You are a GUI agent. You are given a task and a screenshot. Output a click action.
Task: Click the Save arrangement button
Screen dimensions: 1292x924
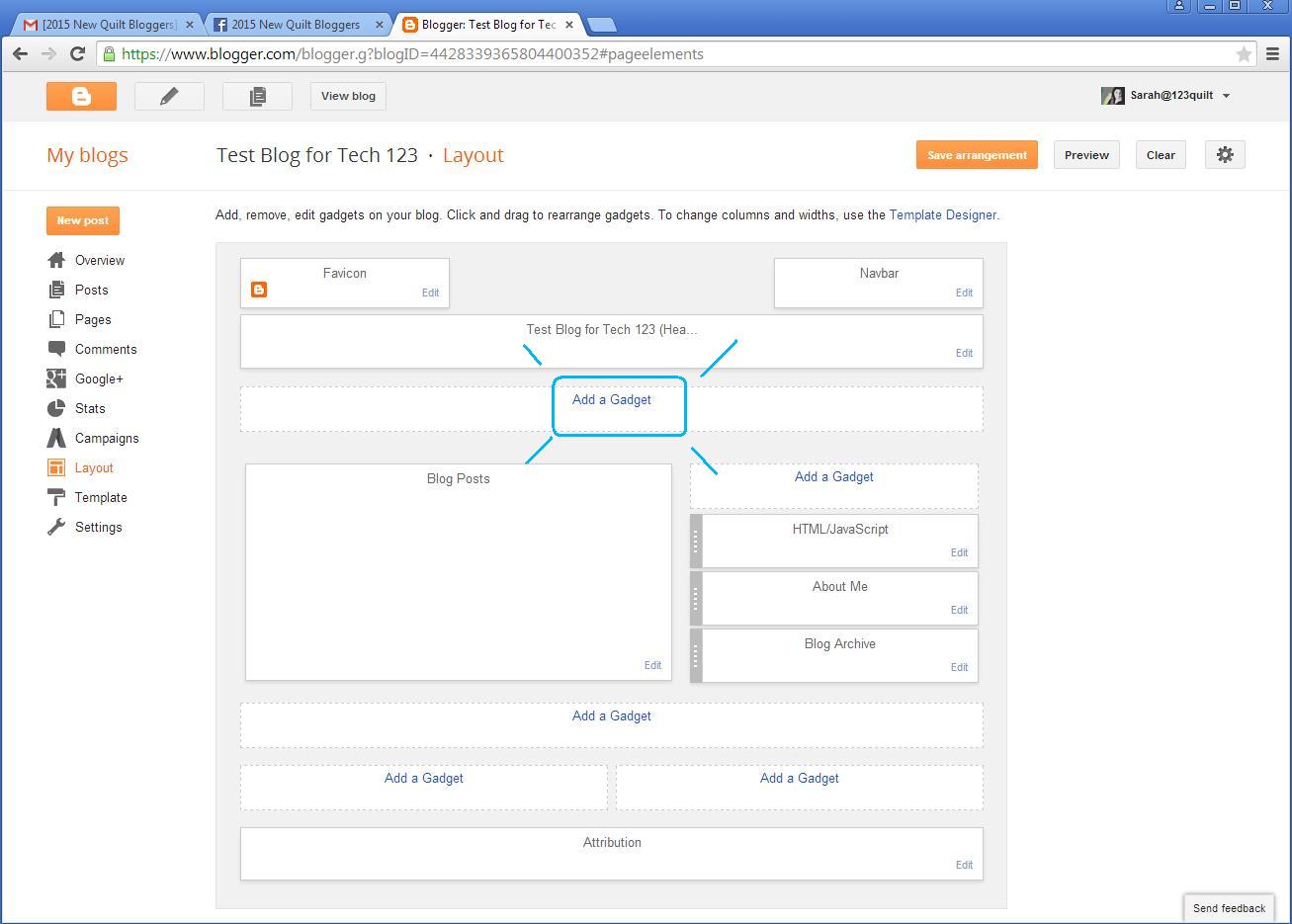[977, 154]
